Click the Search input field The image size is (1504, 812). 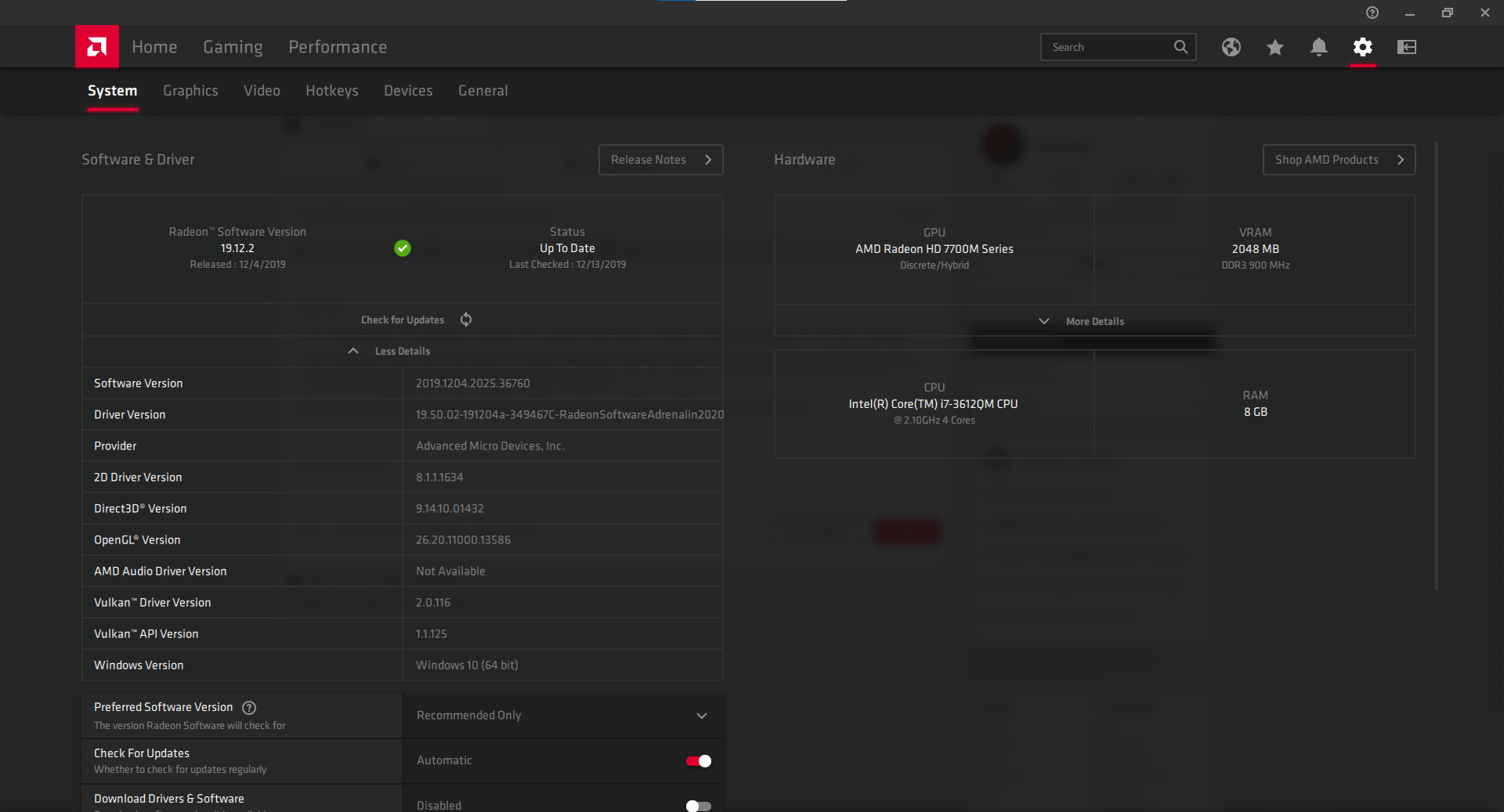pyautogui.click(x=1108, y=47)
